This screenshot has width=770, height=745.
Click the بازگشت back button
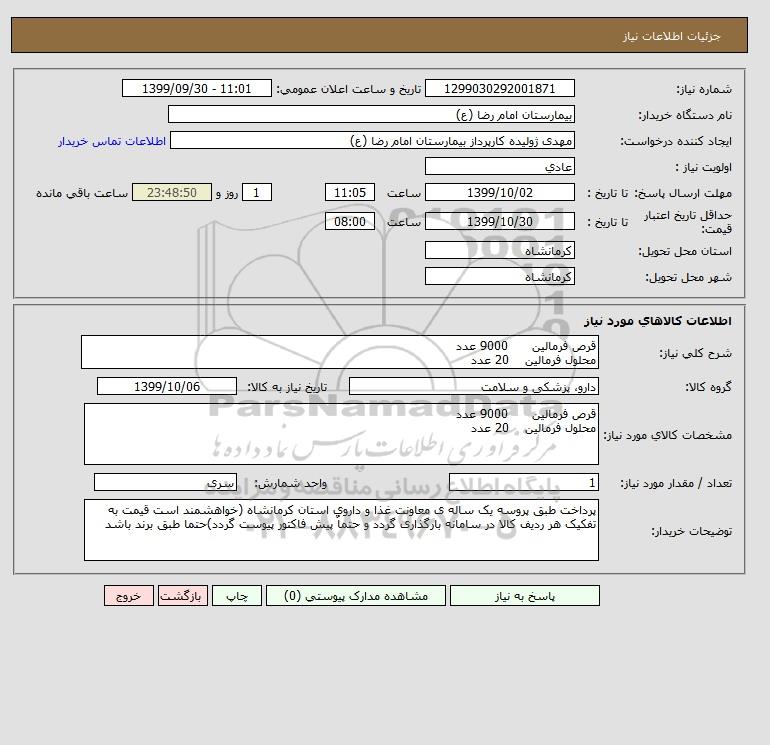tap(183, 596)
